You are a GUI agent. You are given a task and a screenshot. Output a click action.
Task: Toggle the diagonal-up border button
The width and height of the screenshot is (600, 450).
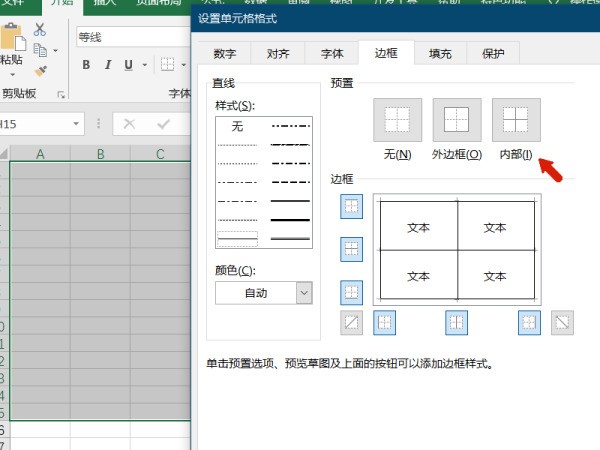tap(352, 322)
